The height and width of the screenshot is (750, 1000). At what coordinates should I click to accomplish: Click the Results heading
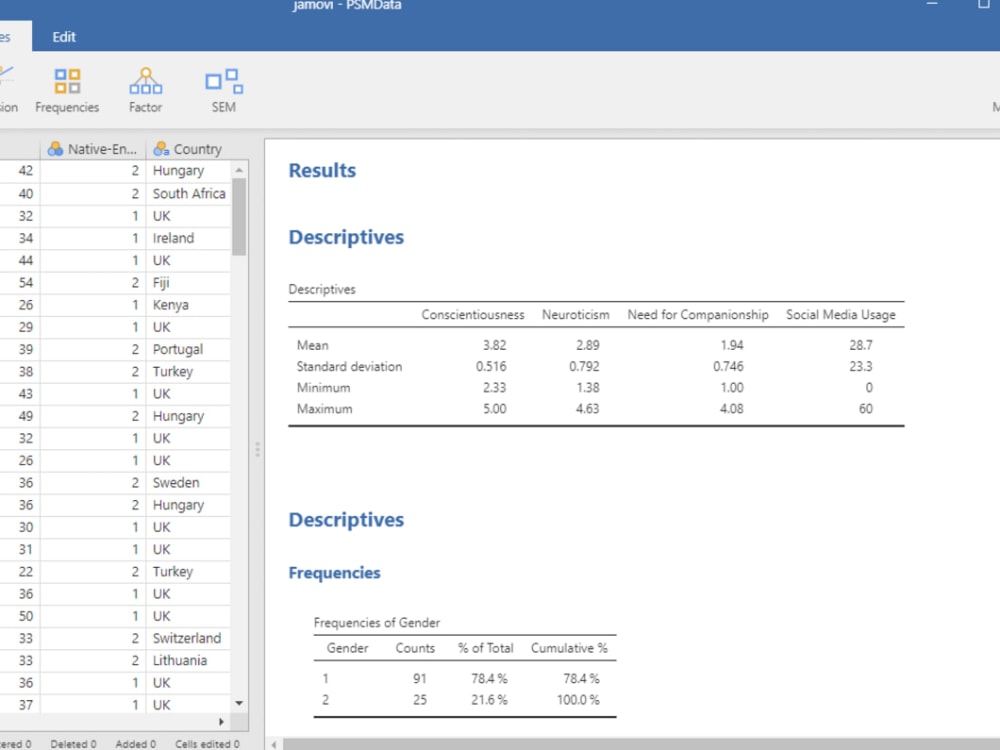coord(322,170)
